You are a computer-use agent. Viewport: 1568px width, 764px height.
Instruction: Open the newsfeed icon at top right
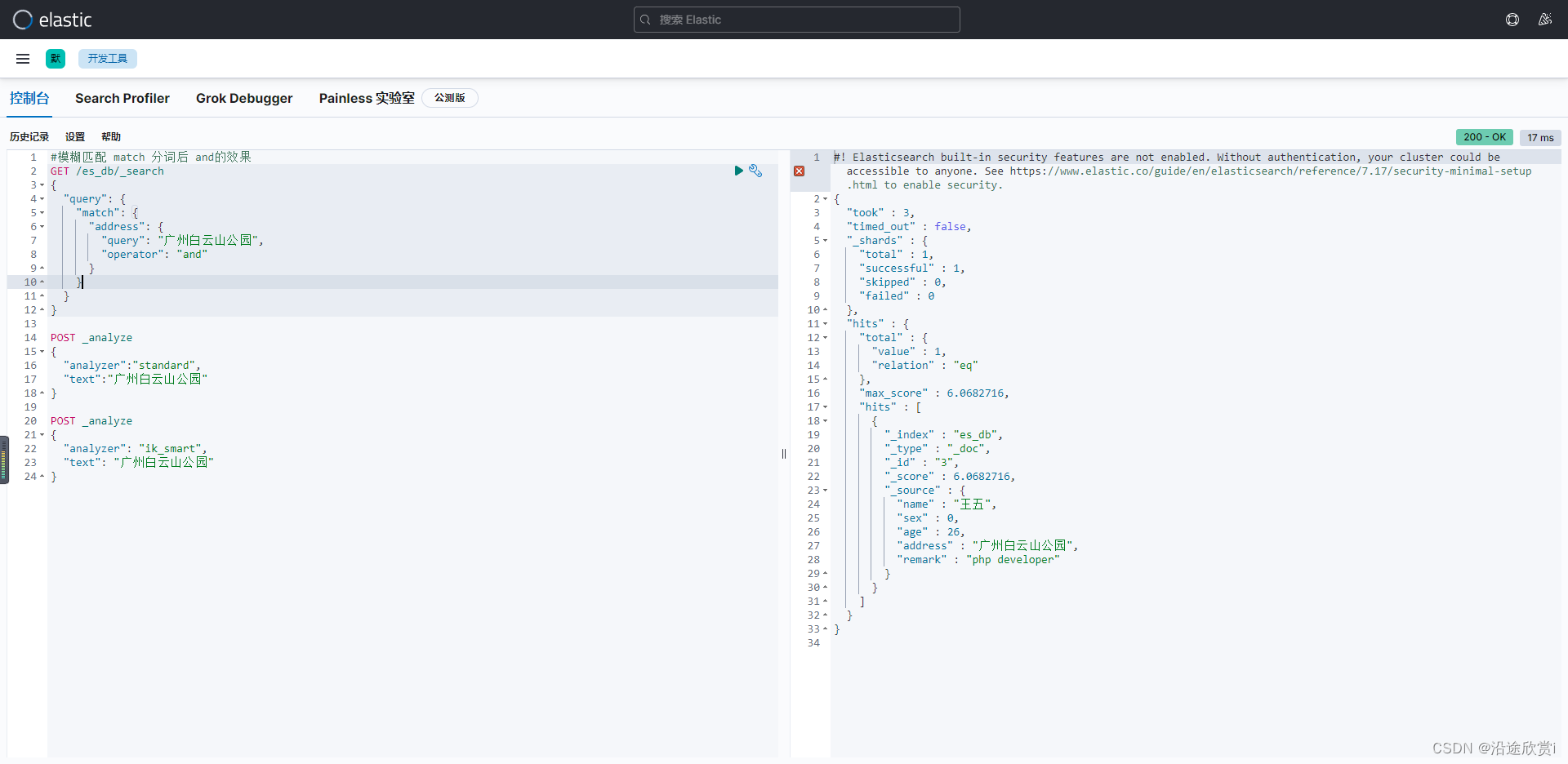[1544, 20]
